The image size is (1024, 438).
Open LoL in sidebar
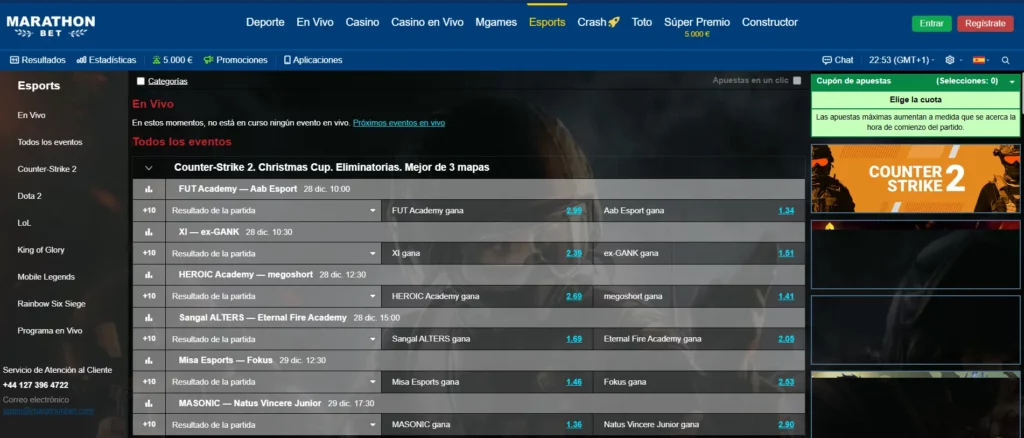[24, 223]
